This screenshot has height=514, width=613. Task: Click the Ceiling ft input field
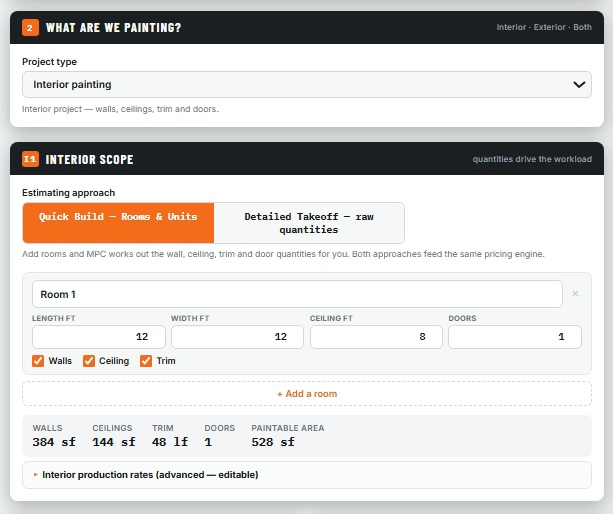coord(376,337)
